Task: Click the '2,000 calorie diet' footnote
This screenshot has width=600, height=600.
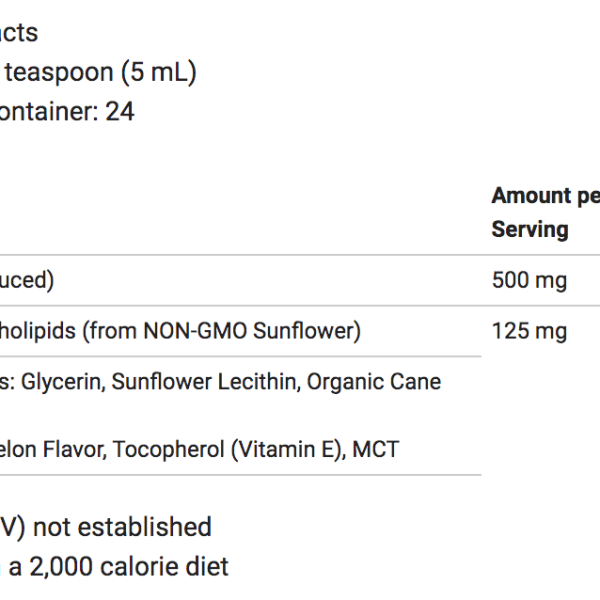Action: [x=129, y=567]
